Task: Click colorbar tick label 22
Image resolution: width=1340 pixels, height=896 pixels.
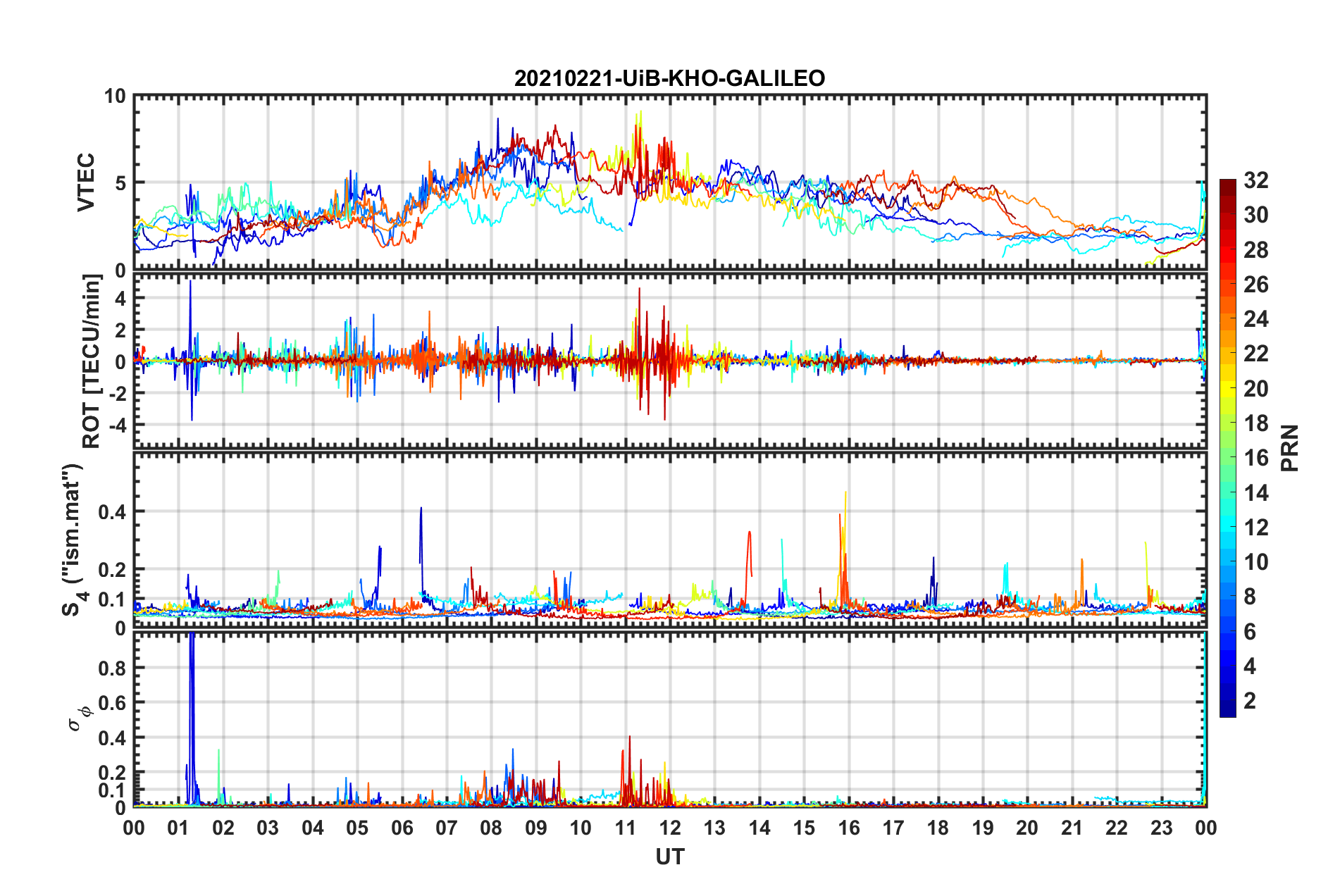Action: 1255,354
